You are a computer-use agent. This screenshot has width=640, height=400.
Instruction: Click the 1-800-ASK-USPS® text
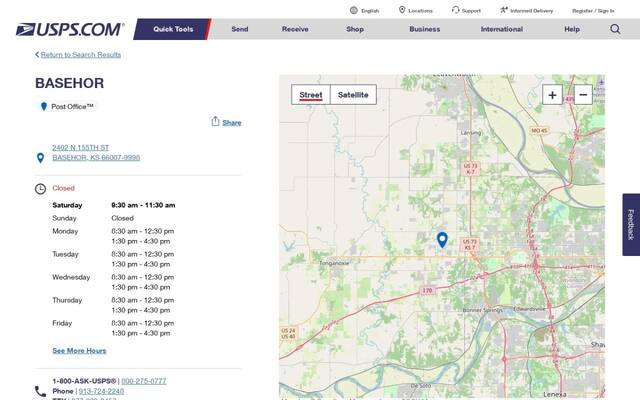(x=84, y=381)
